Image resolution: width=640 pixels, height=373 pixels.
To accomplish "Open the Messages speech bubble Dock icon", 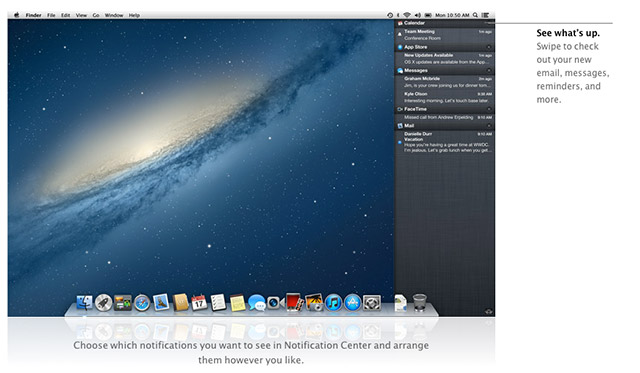I will (x=257, y=303).
